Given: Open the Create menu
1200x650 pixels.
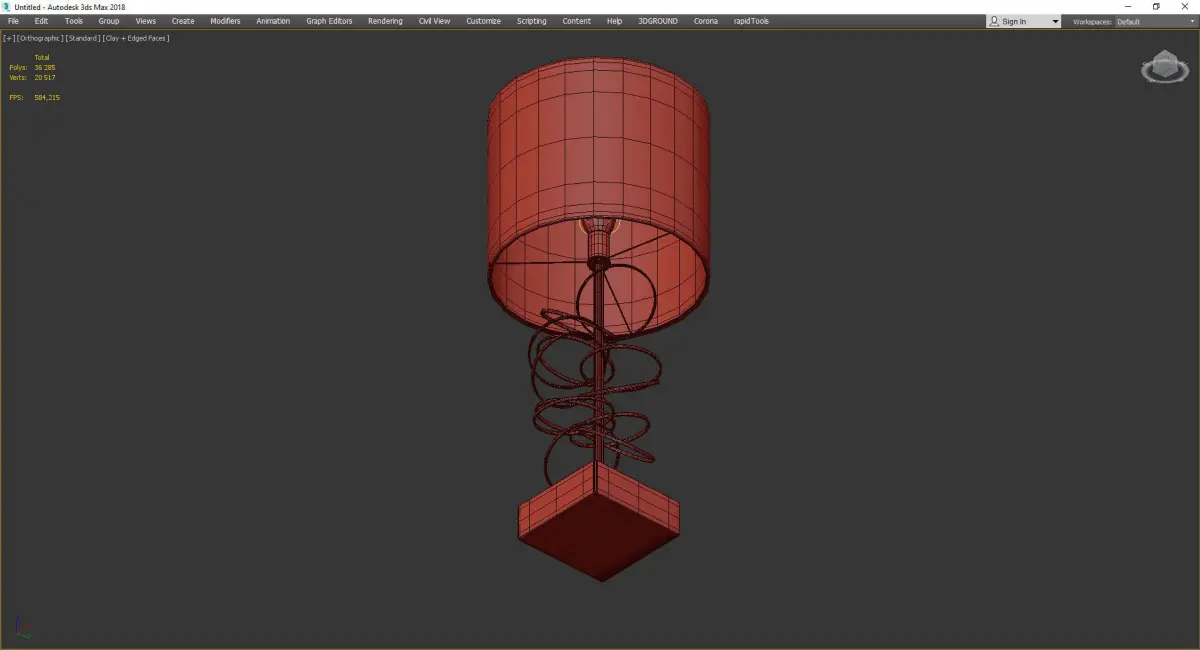Looking at the screenshot, I should pos(183,21).
